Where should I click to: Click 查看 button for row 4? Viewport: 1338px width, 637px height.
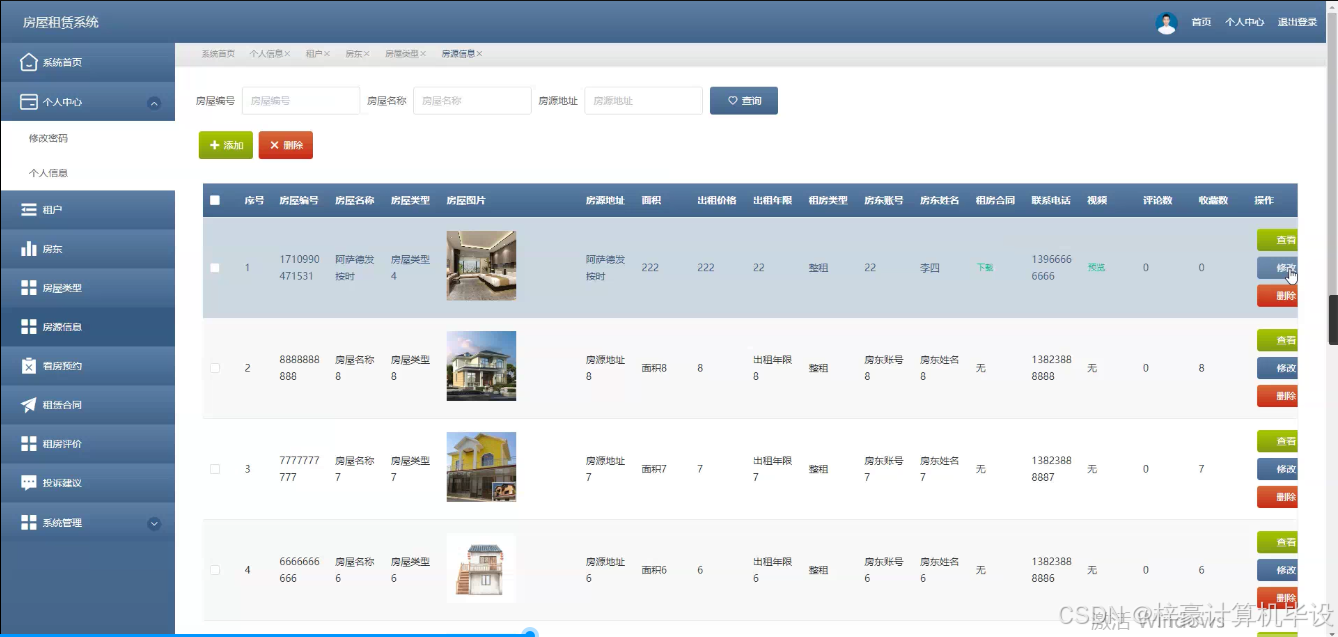coord(1278,542)
